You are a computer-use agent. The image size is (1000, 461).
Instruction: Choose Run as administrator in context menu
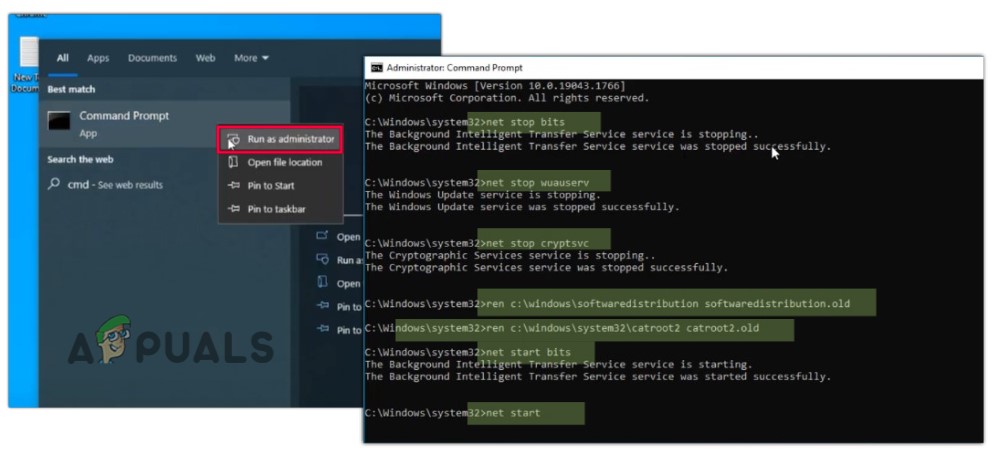click(280, 139)
